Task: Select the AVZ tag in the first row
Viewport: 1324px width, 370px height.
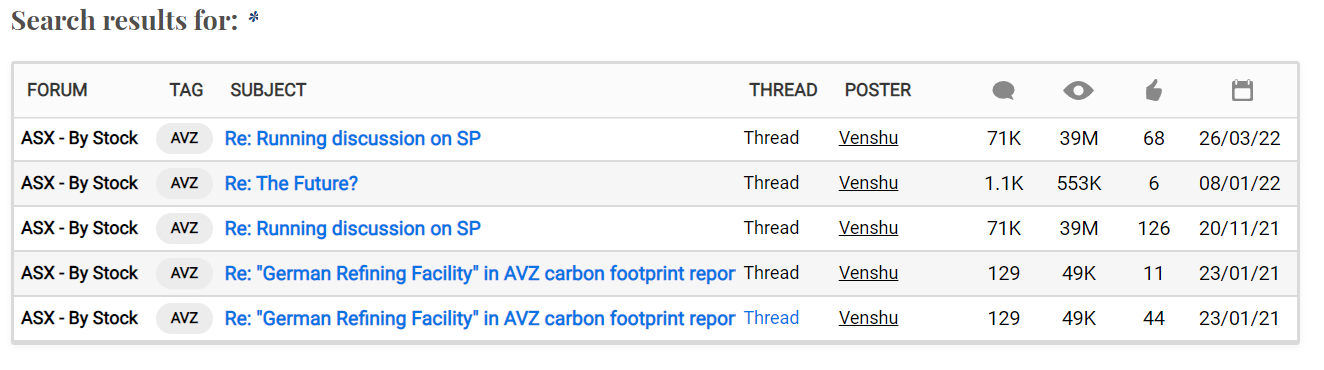Action: 184,138
